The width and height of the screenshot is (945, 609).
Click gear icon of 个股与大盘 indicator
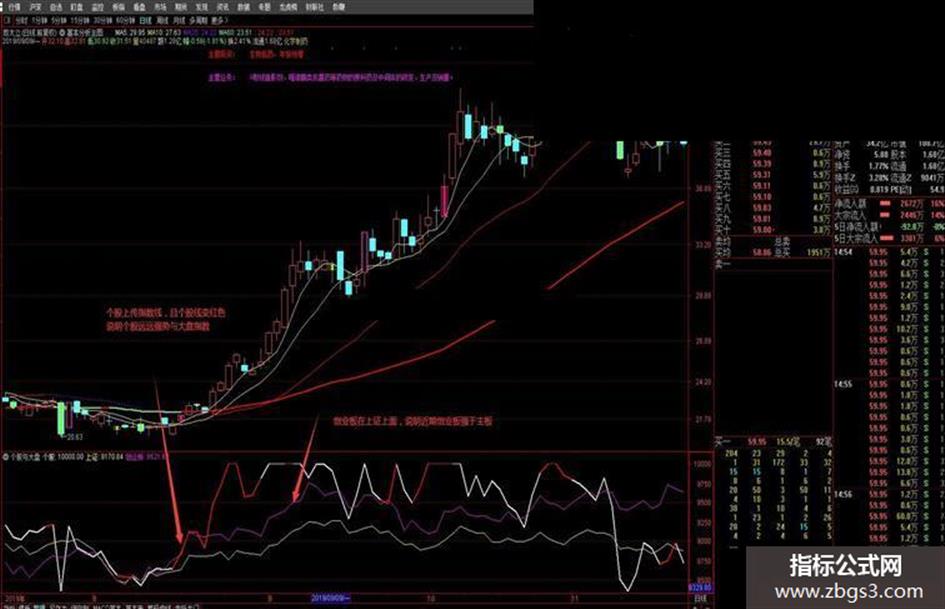[7, 456]
